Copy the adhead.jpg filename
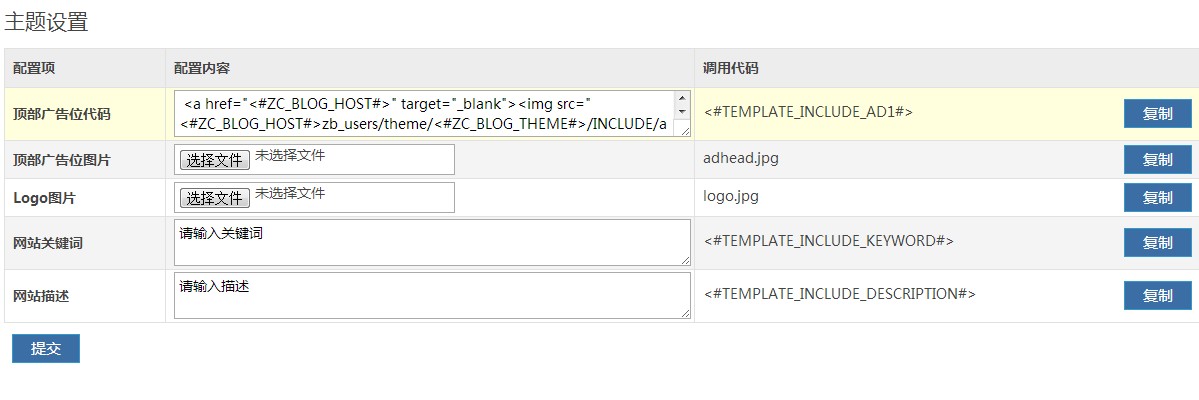Image resolution: width=1199 pixels, height=400 pixels. click(1158, 160)
